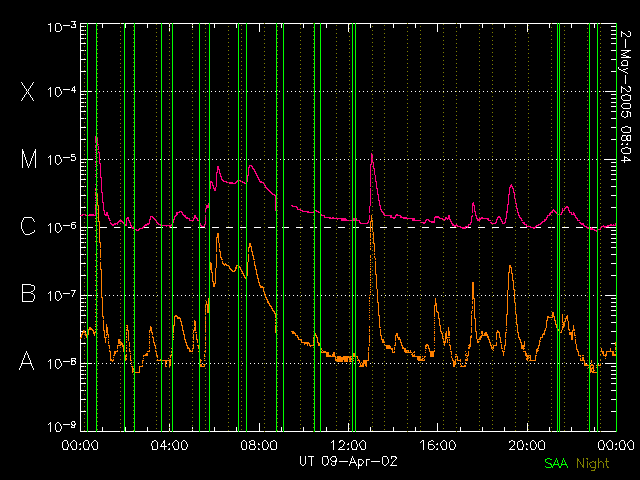Click the 10-6 y-axis label
640x480 pixels.
point(62,227)
